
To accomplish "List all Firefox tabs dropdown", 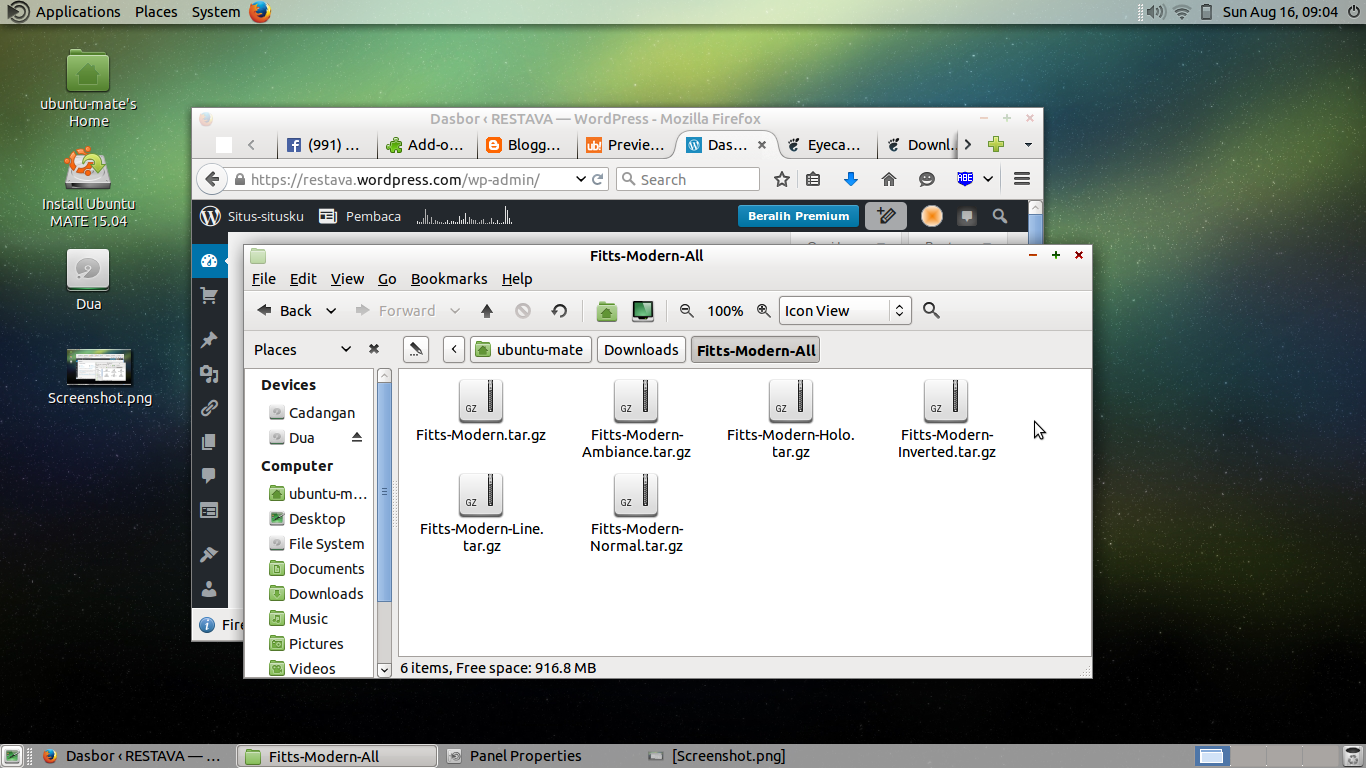I will click(x=1027, y=145).
